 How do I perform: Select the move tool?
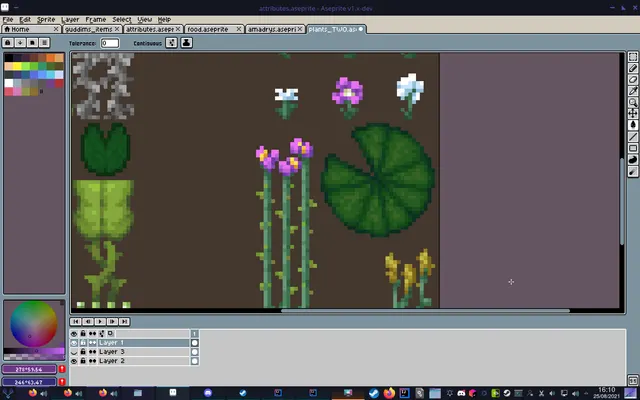633,113
